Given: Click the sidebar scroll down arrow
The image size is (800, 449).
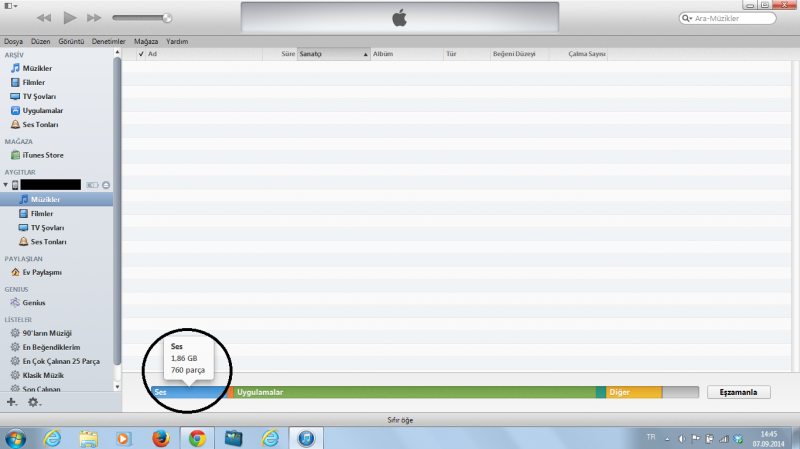Looking at the screenshot, I should [117, 387].
